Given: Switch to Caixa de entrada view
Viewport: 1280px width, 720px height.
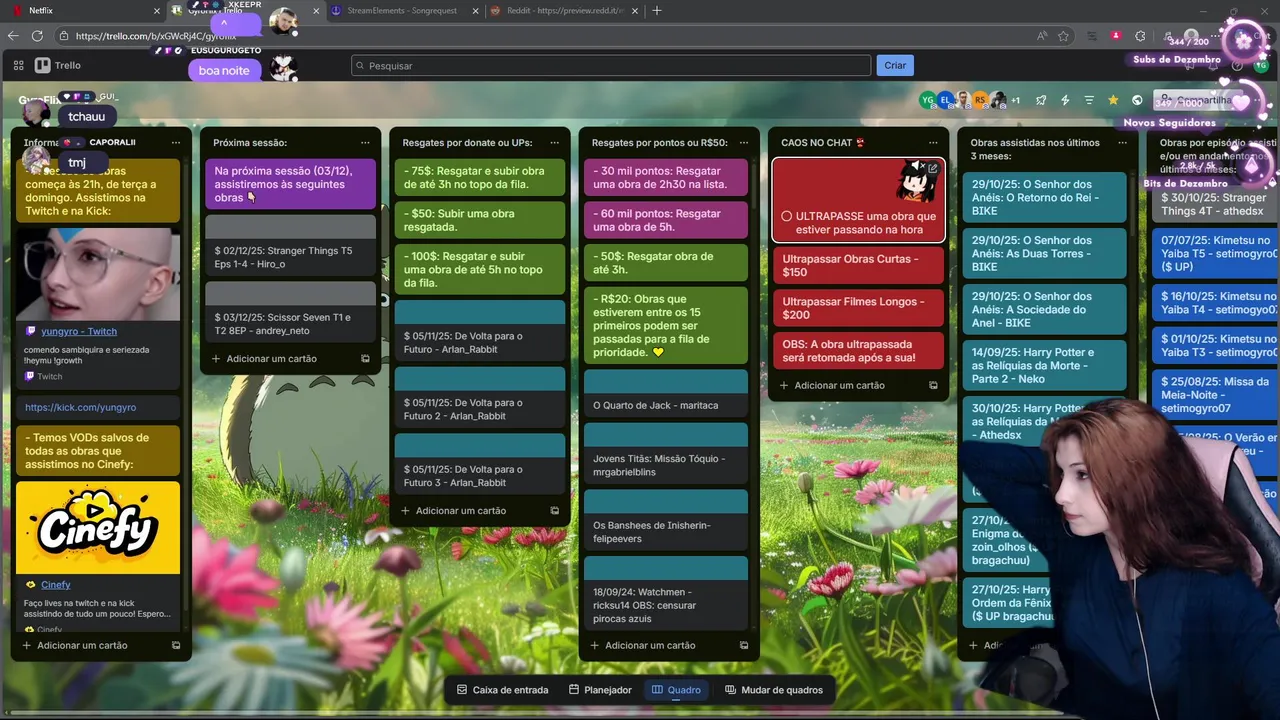Looking at the screenshot, I should pyautogui.click(x=502, y=690).
